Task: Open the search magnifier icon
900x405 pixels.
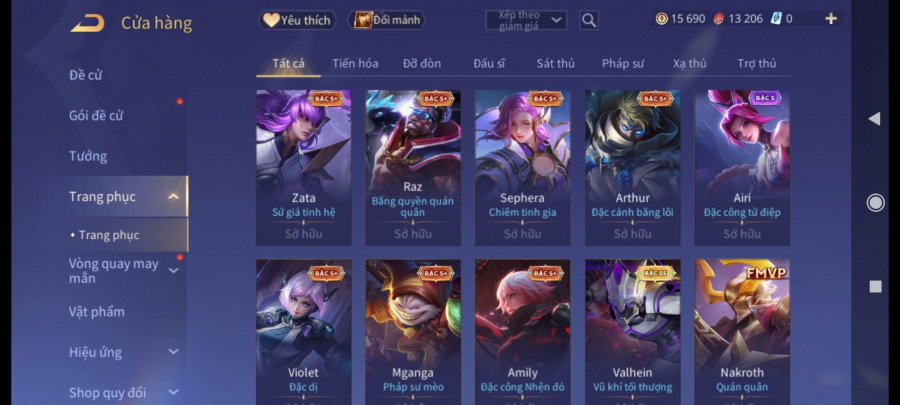Action: [588, 20]
